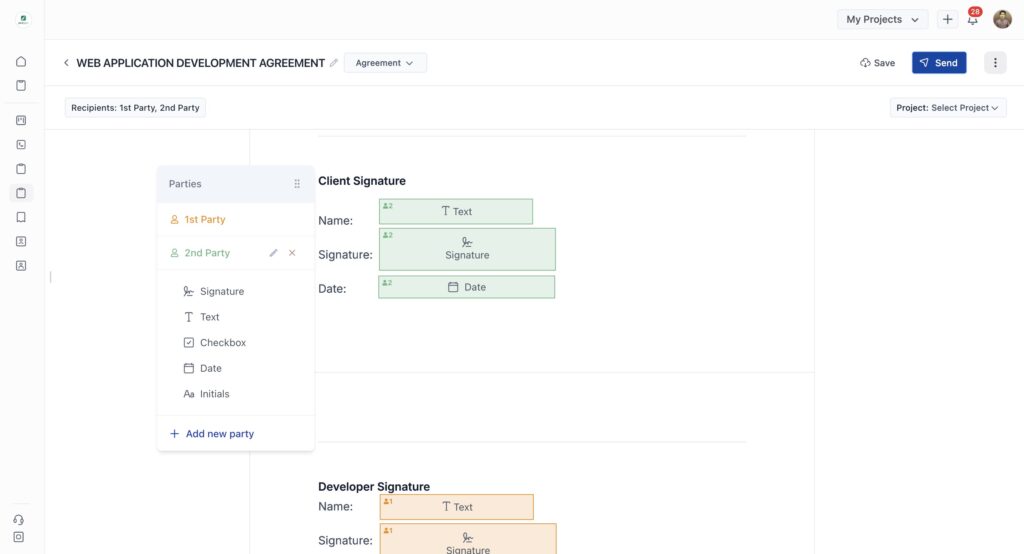1024x554 pixels.
Task: Click the plus icon in top bar
Action: (947, 20)
